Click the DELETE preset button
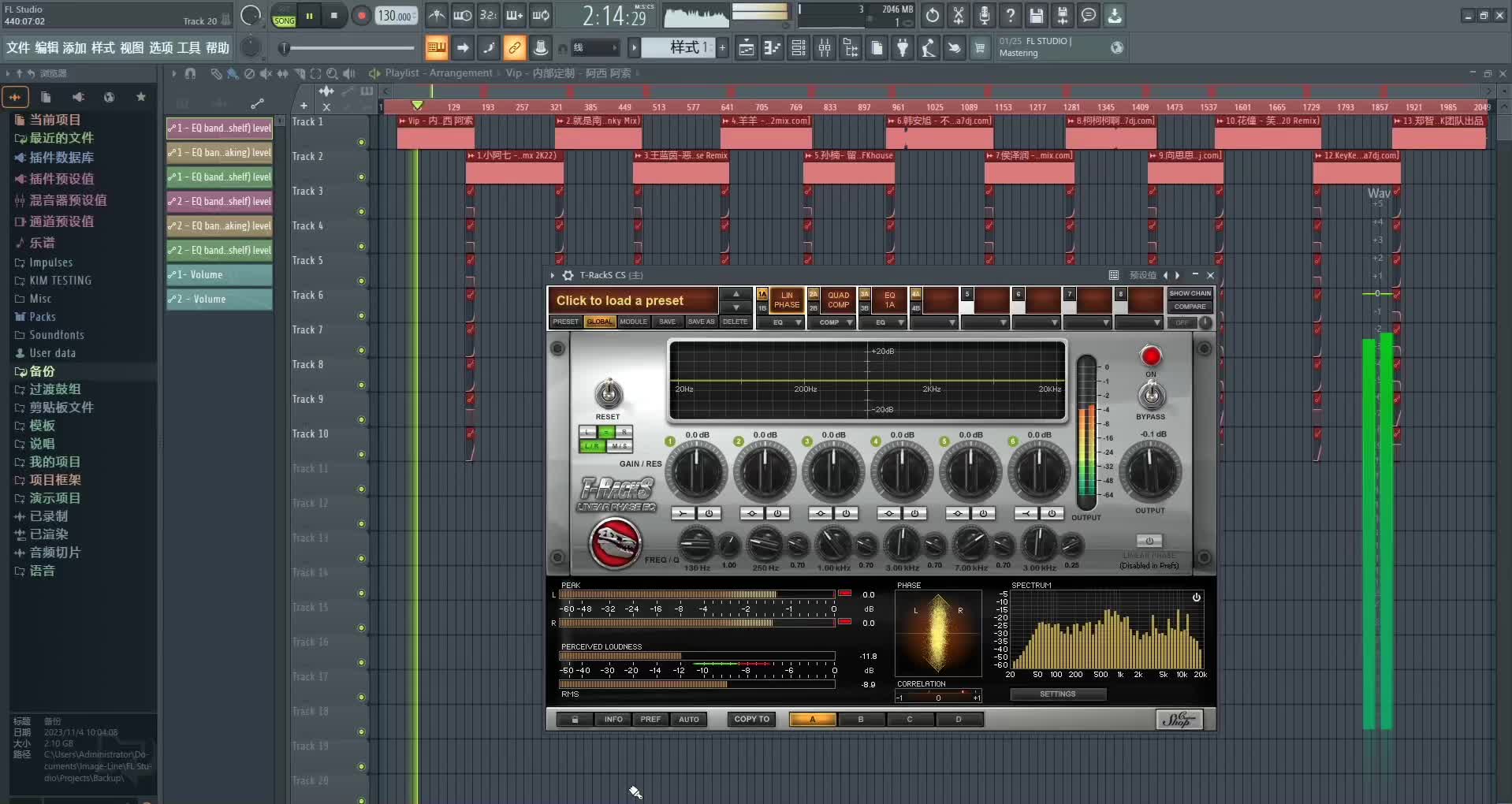The height and width of the screenshot is (804, 1512). pyautogui.click(x=735, y=322)
